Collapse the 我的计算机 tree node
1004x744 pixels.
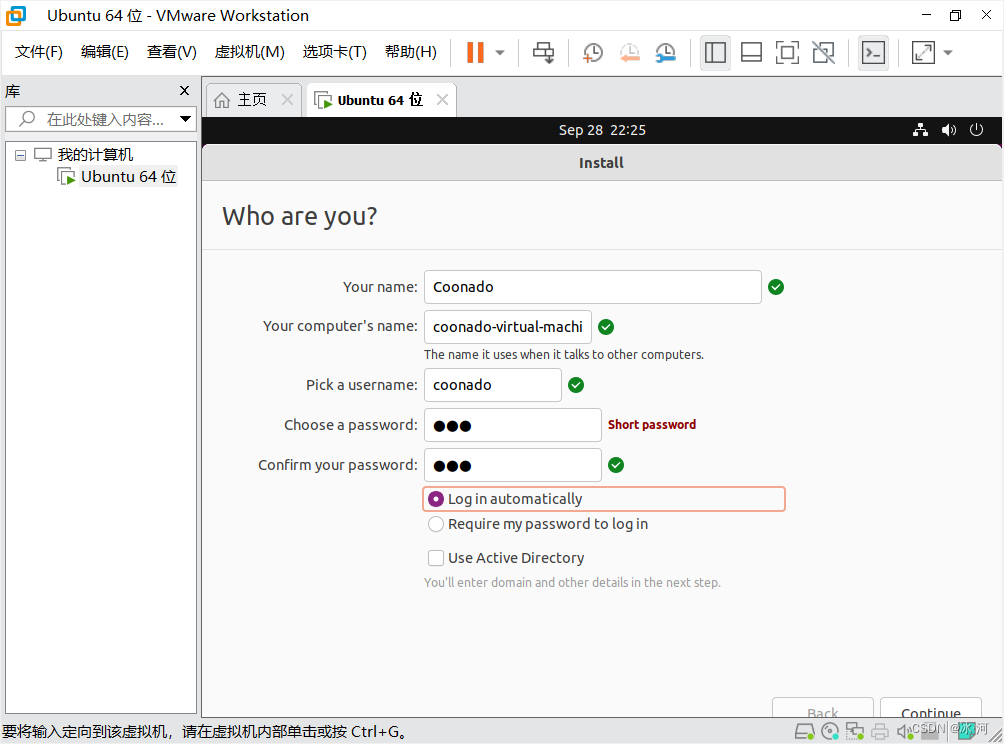20,155
